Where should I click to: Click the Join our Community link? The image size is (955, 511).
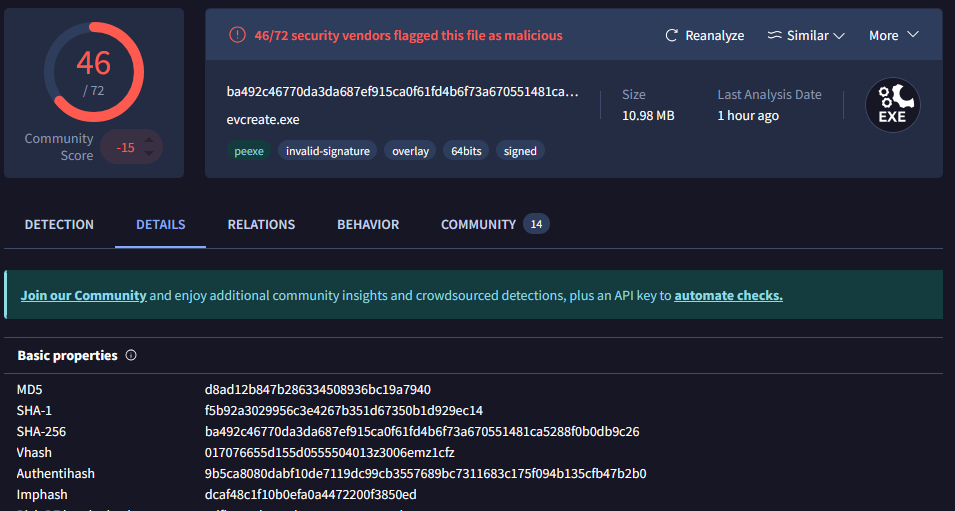(x=83, y=295)
